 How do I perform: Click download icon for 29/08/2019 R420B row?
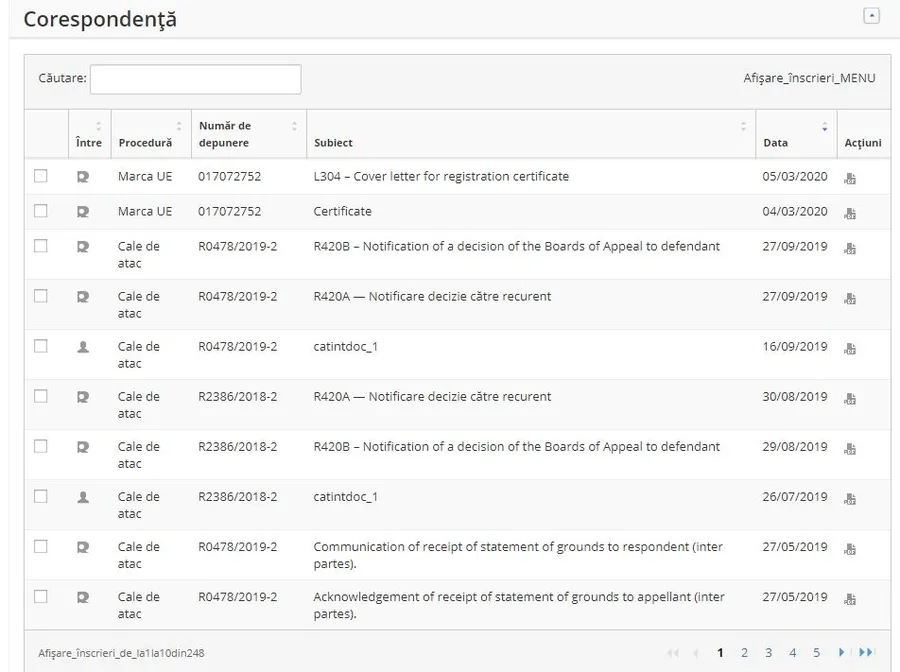point(849,449)
